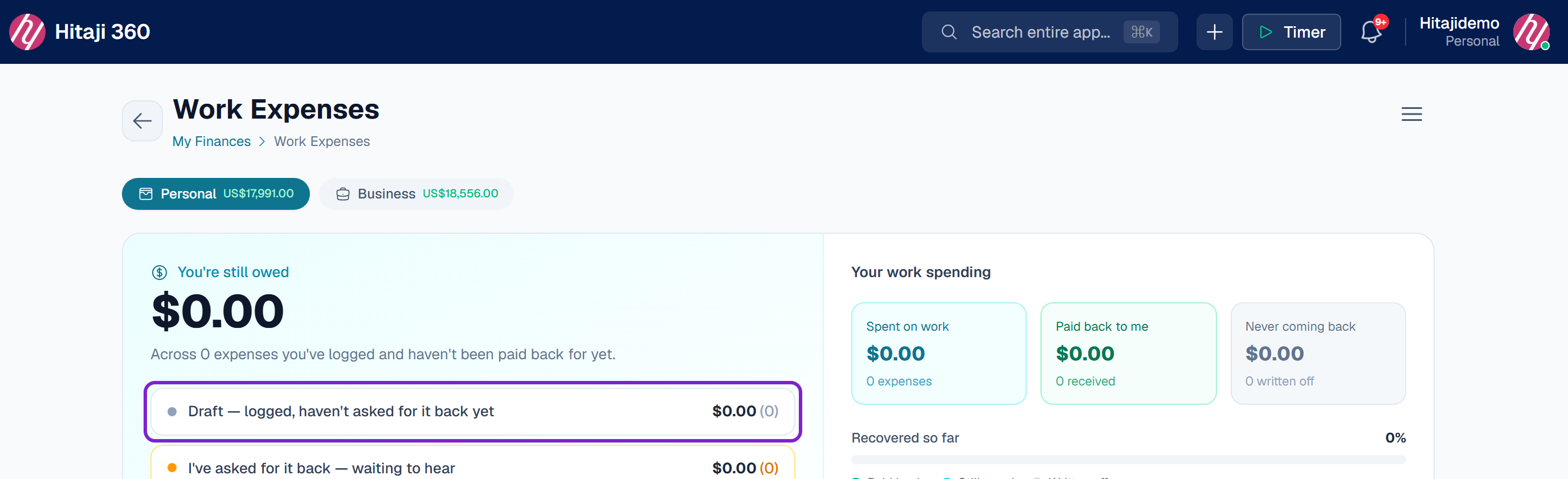Select the Paid back to me card
The width and height of the screenshot is (1568, 479).
click(x=1128, y=354)
